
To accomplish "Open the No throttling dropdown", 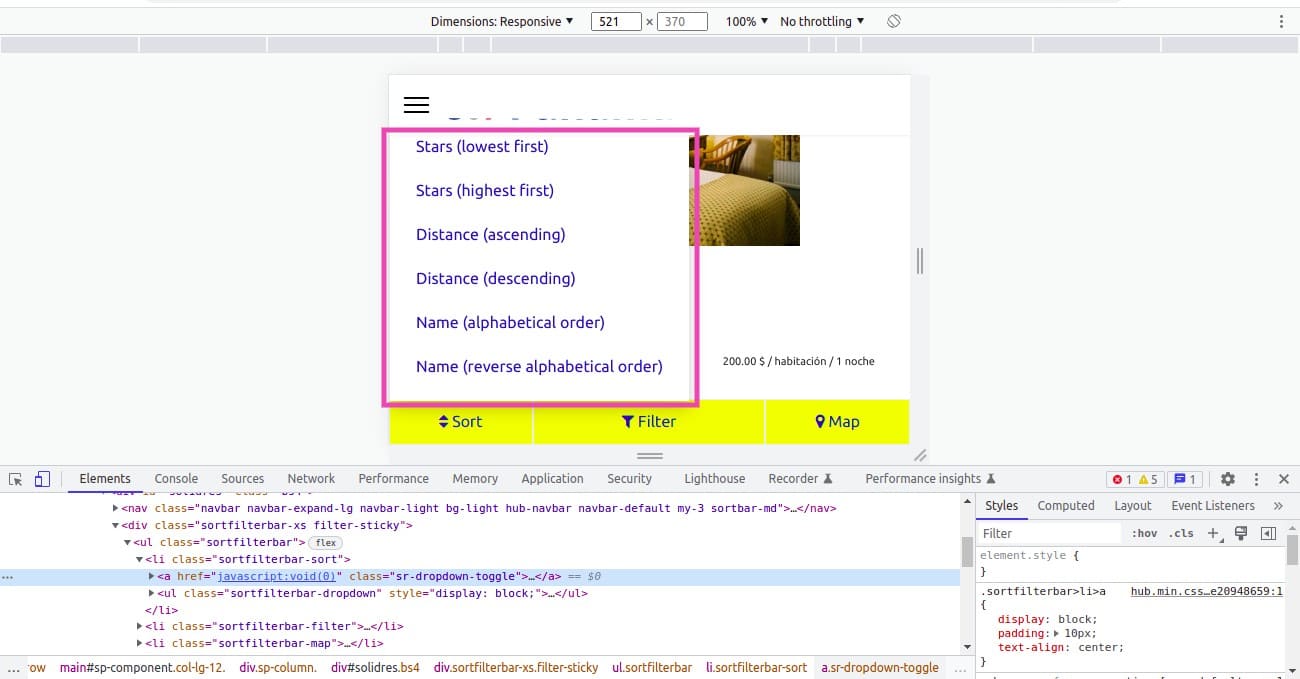I will (x=822, y=21).
